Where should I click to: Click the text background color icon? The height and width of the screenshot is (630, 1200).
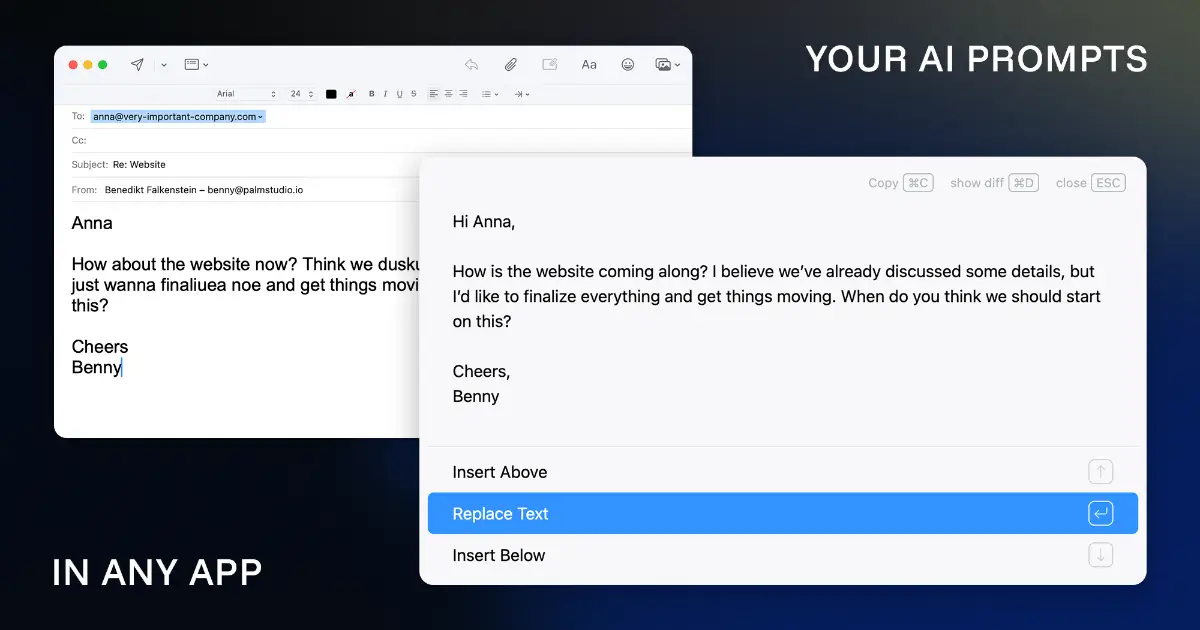351,94
